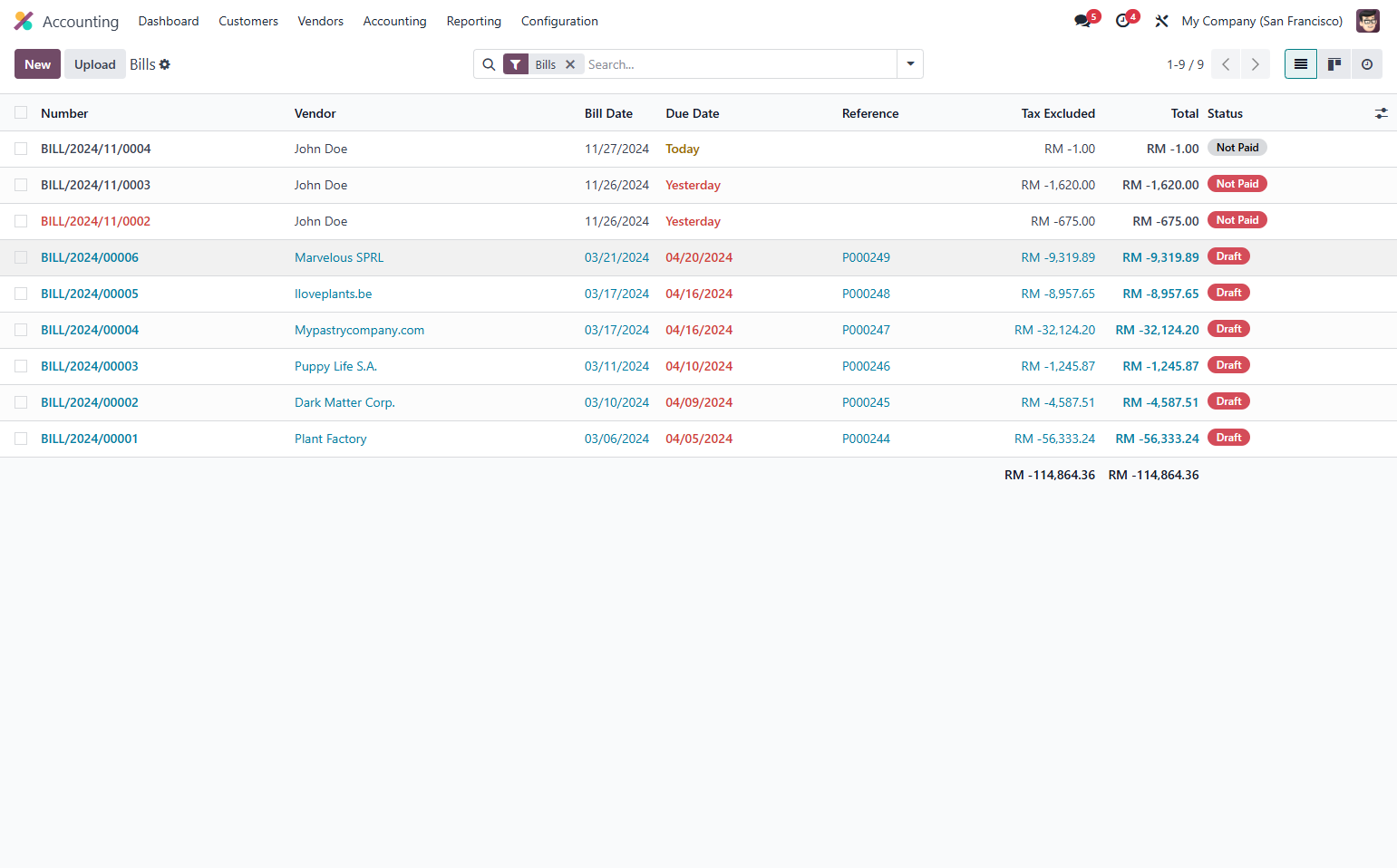This screenshot has height=868, width=1397.
Task: Click into the Search input field
Action: click(739, 64)
